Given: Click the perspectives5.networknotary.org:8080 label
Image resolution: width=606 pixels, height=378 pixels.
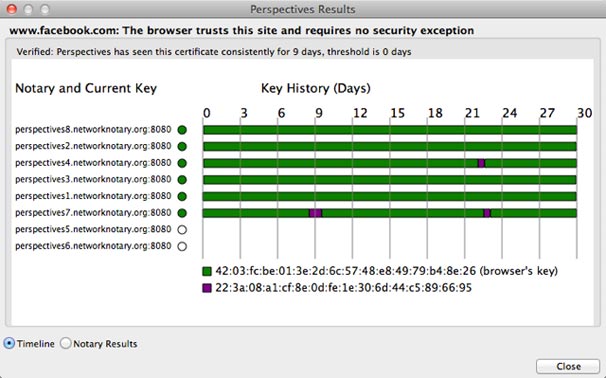Looking at the screenshot, I should [x=93, y=229].
